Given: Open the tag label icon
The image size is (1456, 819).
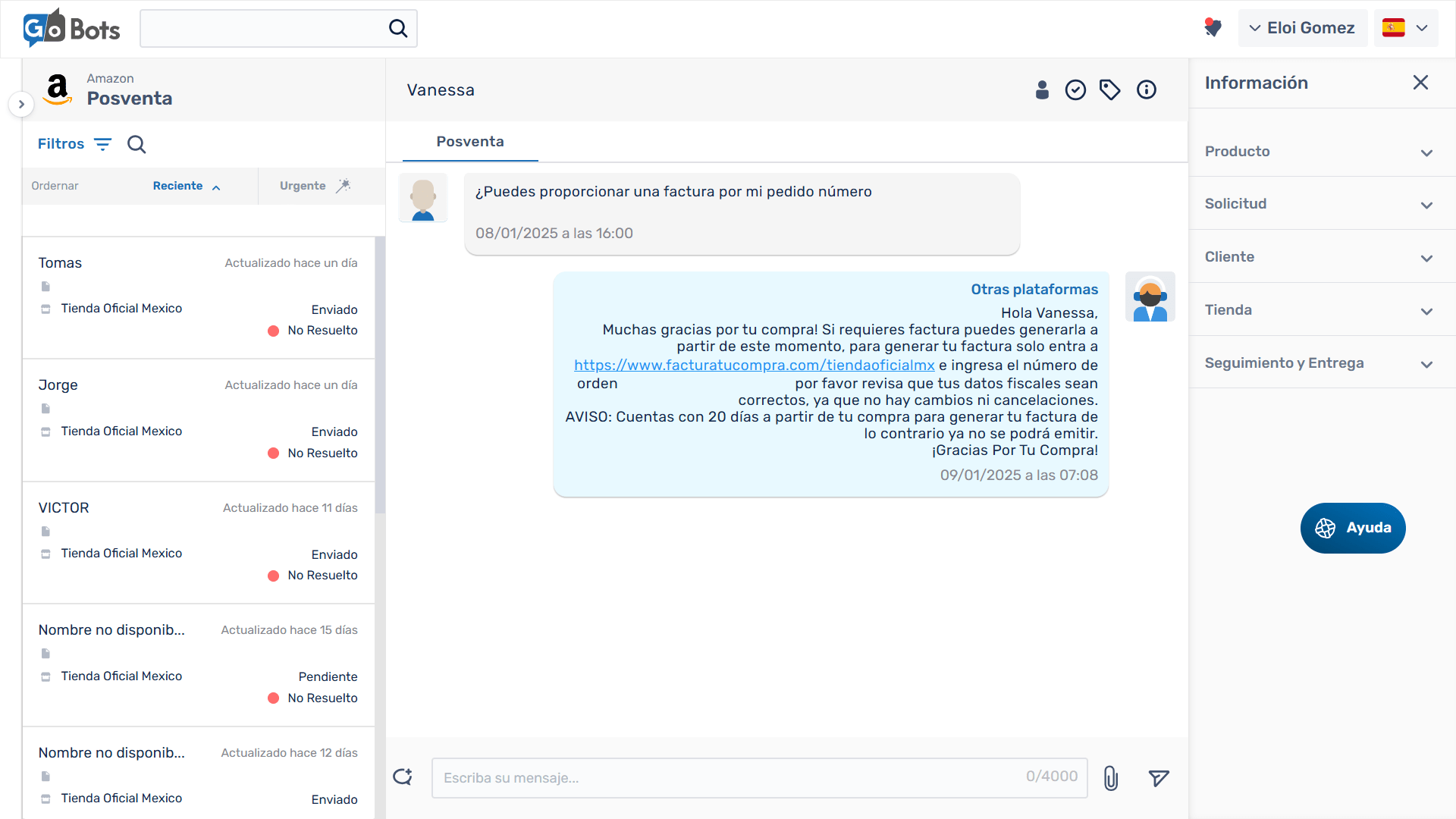Looking at the screenshot, I should tap(1110, 90).
